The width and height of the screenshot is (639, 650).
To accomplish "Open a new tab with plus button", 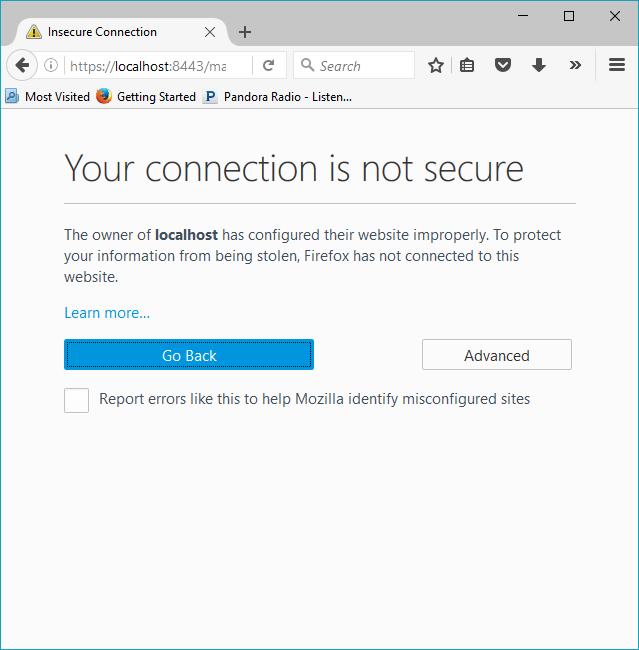I will pos(245,32).
